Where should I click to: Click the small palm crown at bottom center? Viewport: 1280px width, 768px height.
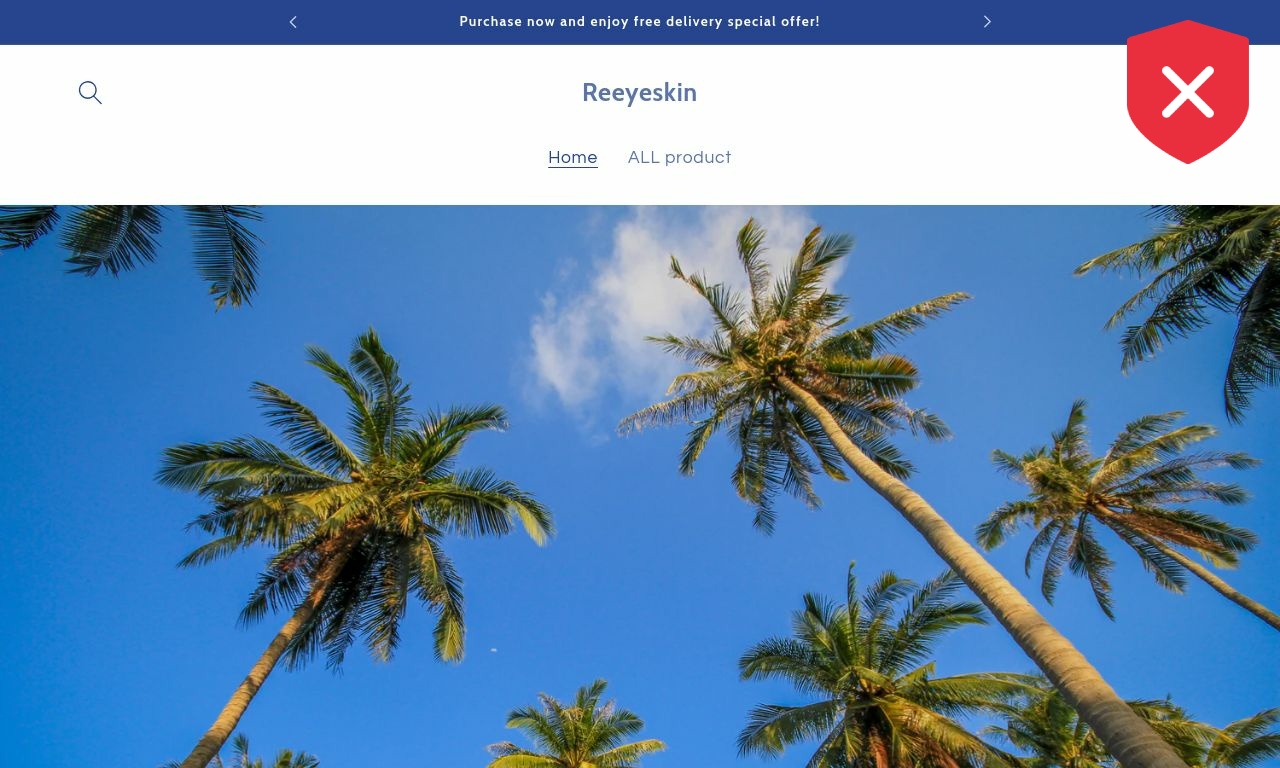point(575,730)
